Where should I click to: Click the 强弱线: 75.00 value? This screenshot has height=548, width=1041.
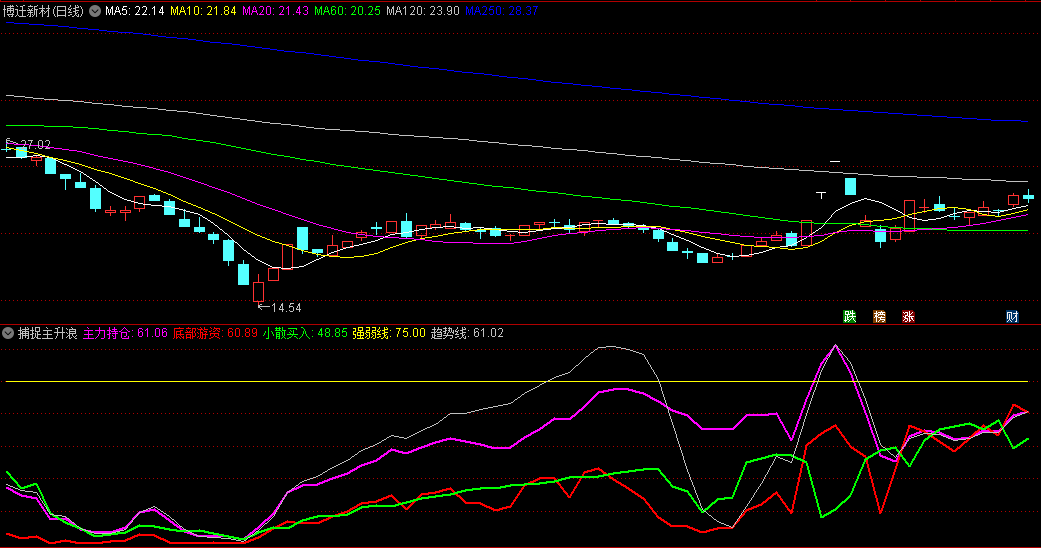click(x=389, y=333)
